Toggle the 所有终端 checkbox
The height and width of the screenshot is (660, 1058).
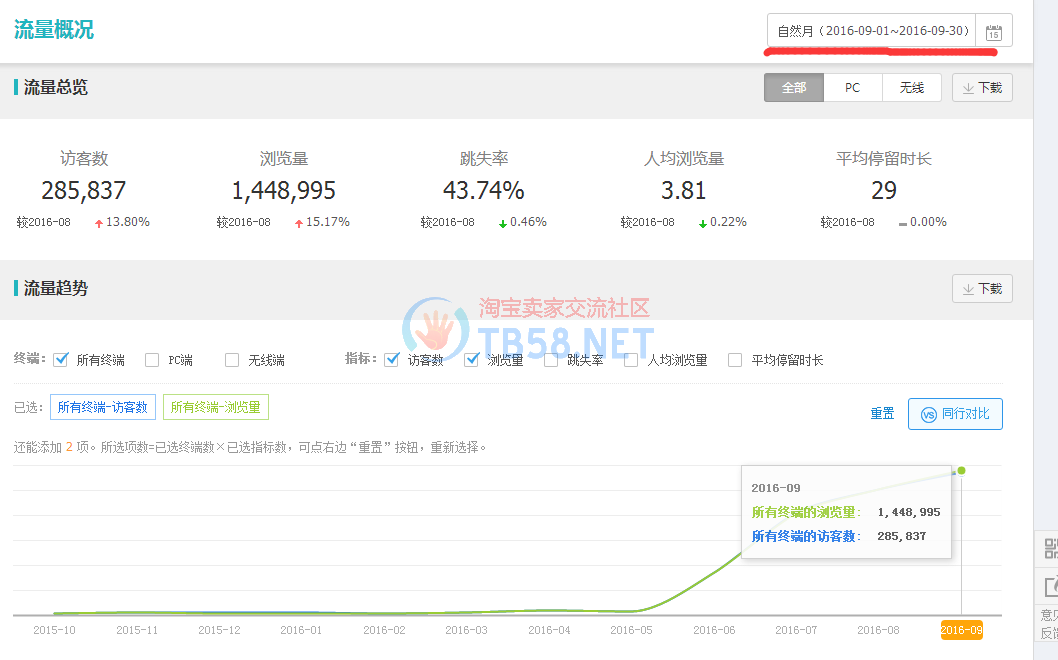(x=61, y=360)
